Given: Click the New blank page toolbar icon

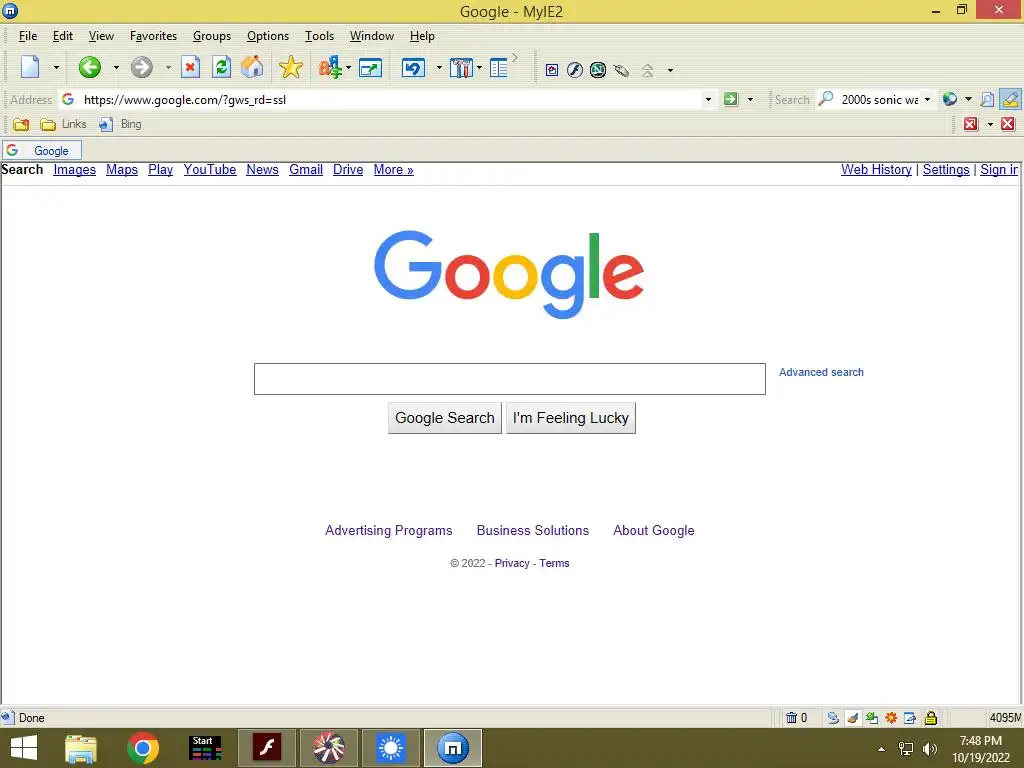Looking at the screenshot, I should (x=30, y=67).
